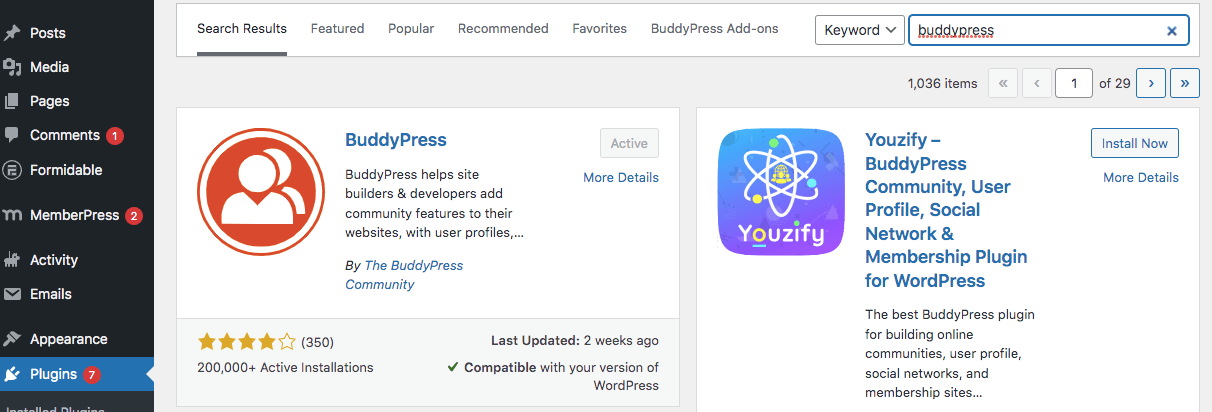Switch to the Recommended tab
This screenshot has width=1212, height=412.
click(x=503, y=28)
